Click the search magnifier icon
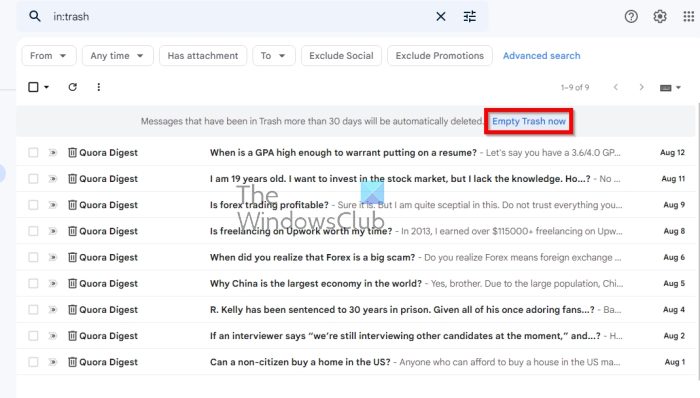Viewport: 700px width, 398px height. tap(35, 17)
